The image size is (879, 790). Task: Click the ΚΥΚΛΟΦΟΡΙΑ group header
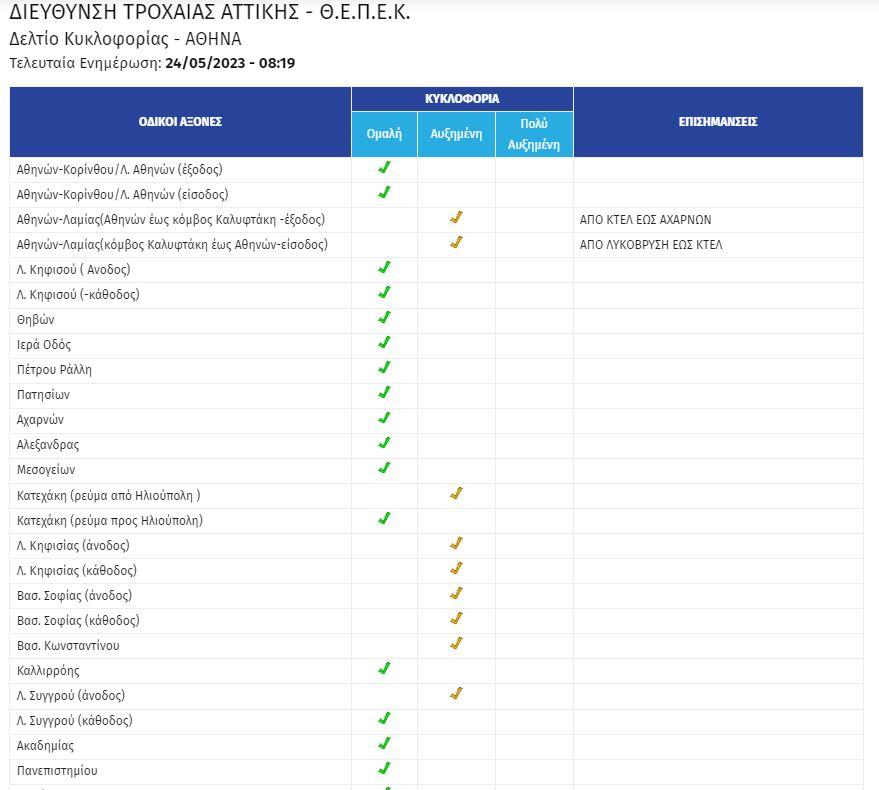pos(462,99)
